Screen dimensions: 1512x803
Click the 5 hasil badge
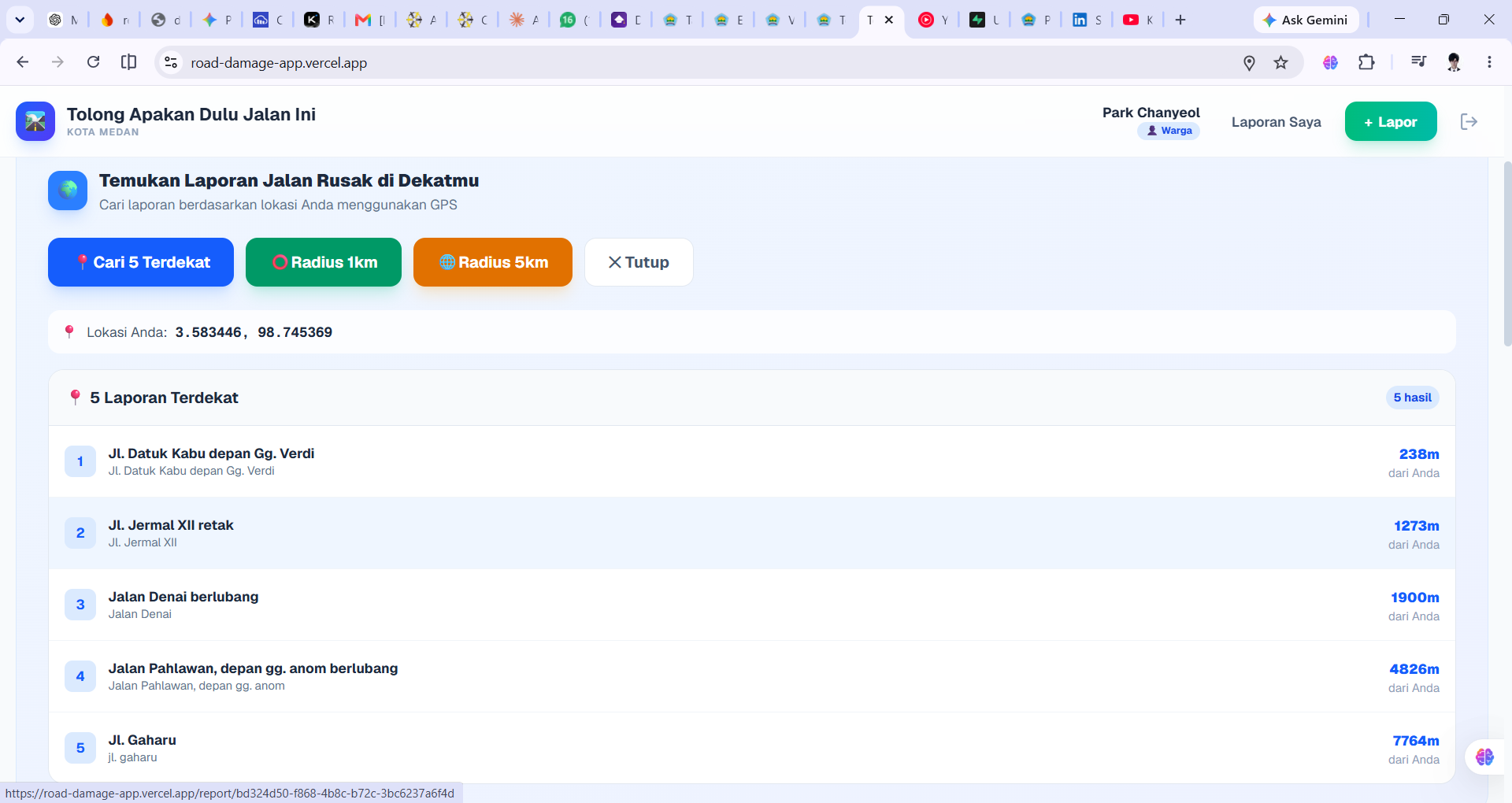pyautogui.click(x=1413, y=398)
